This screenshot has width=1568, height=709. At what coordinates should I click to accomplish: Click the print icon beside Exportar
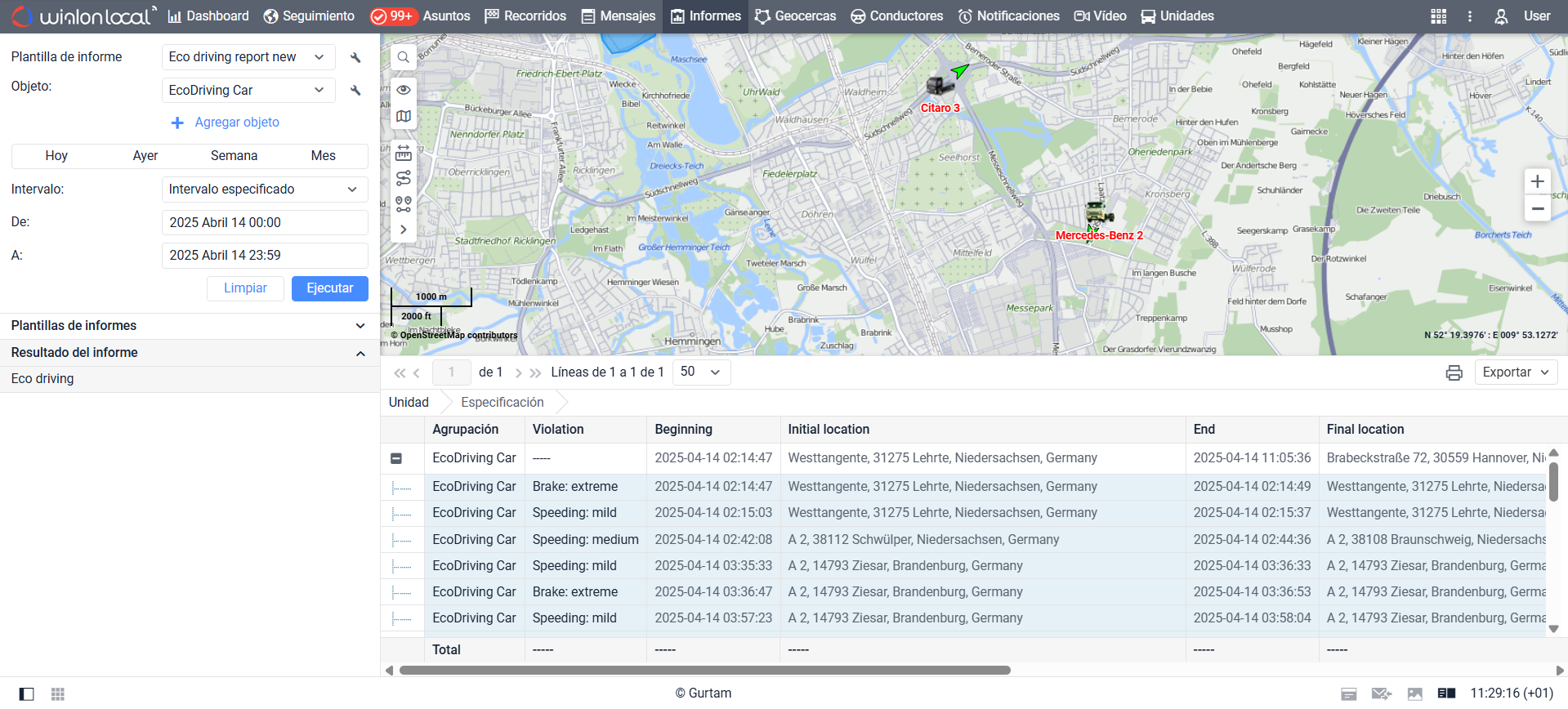pos(1454,372)
